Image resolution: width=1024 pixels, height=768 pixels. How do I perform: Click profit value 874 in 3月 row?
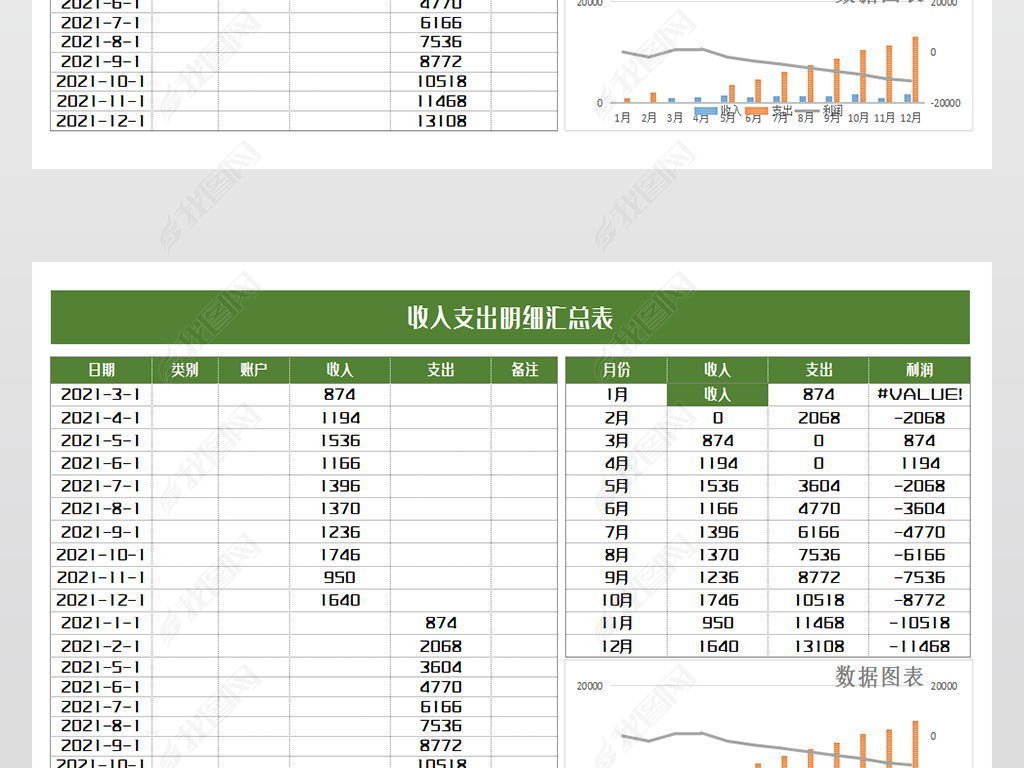tap(920, 441)
